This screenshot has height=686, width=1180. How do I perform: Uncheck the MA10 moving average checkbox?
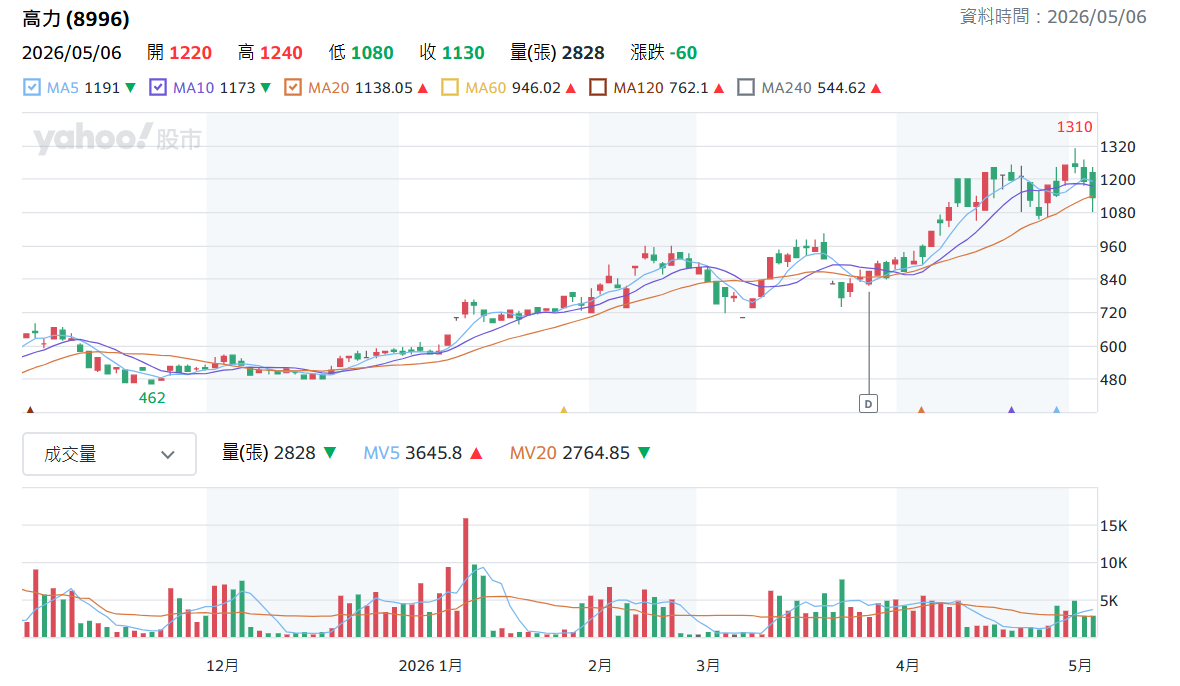pos(157,88)
